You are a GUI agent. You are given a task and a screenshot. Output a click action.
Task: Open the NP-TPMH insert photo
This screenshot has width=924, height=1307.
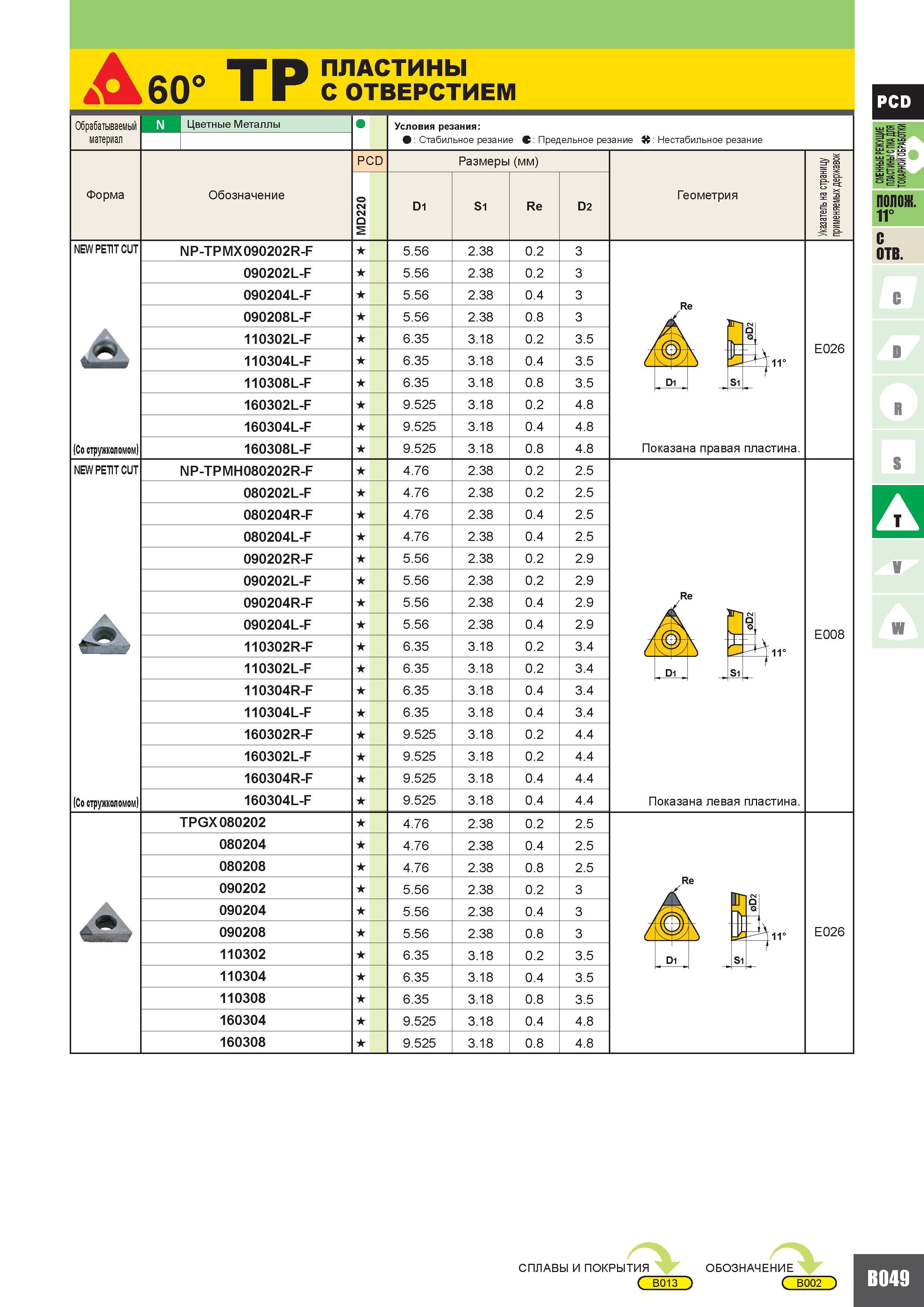click(x=105, y=634)
